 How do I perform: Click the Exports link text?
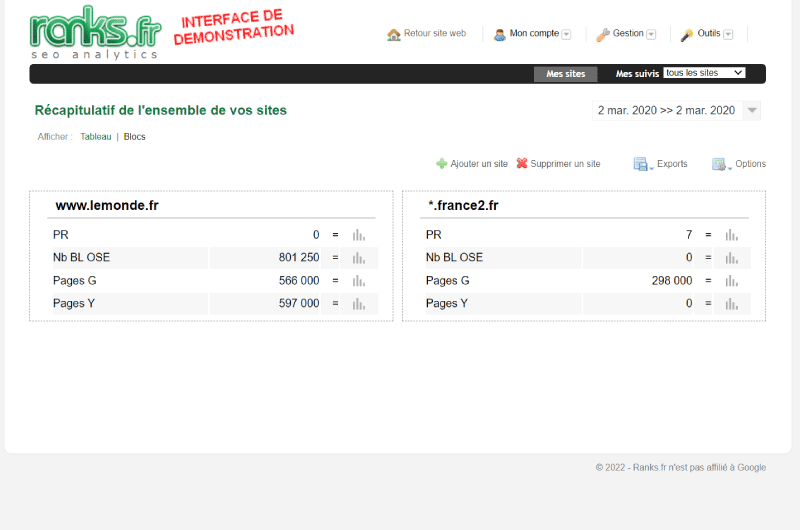click(x=672, y=164)
